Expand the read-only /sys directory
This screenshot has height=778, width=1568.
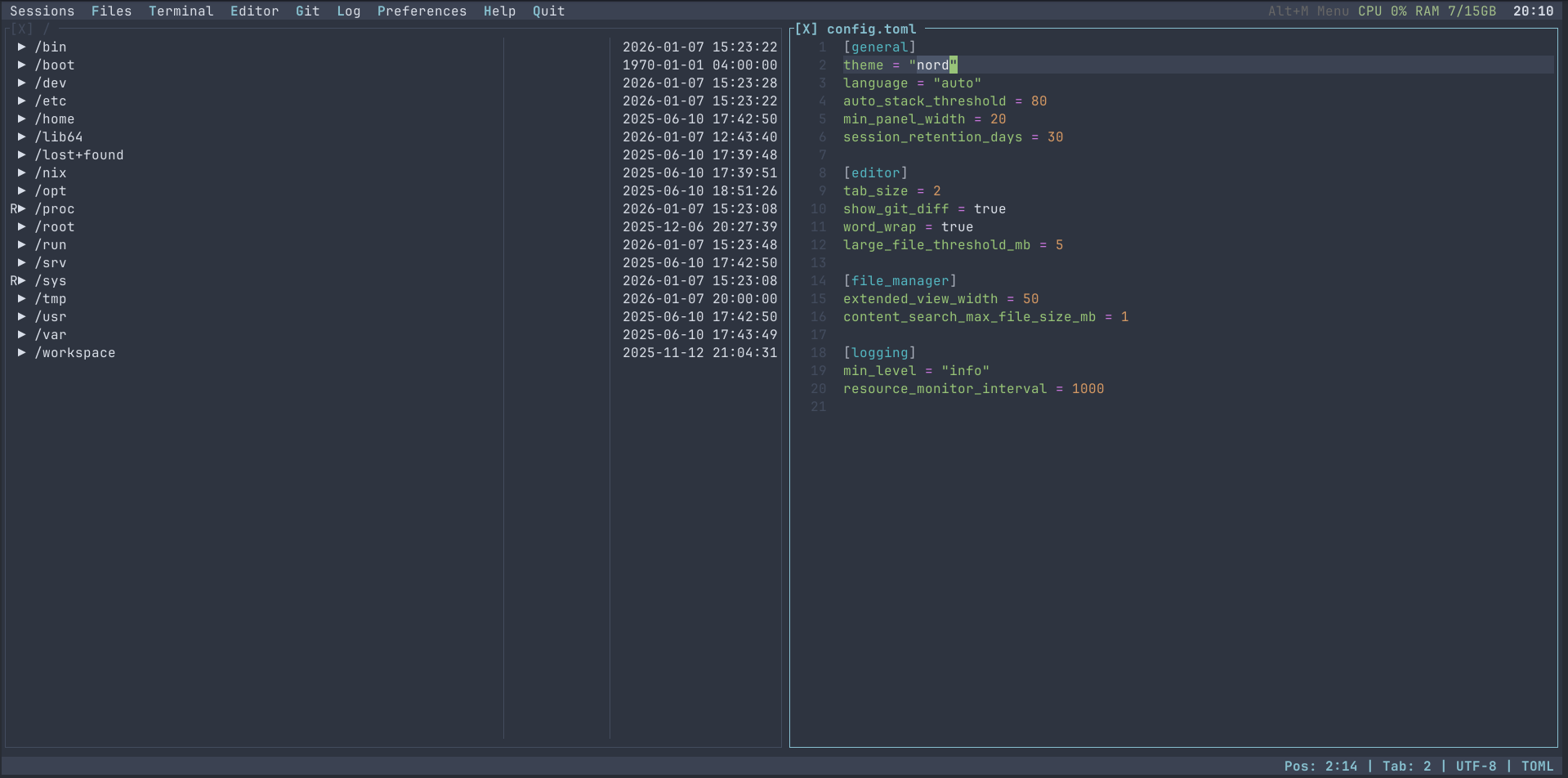pos(22,281)
